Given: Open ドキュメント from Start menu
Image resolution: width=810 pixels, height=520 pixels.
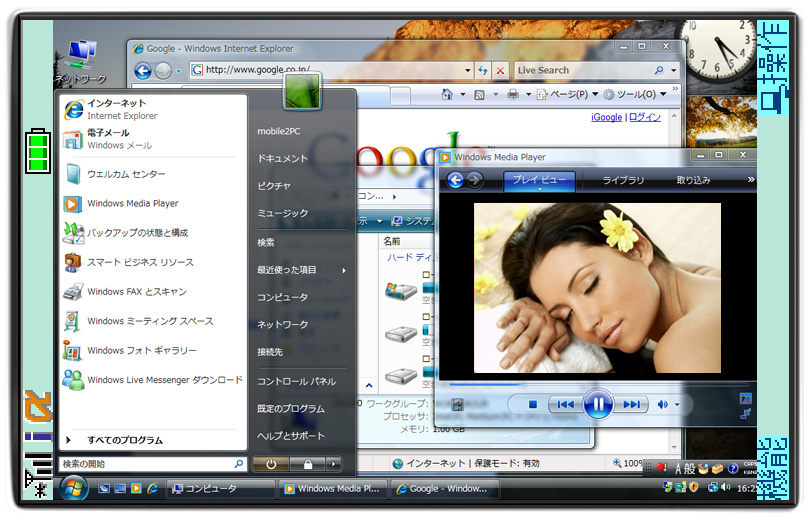Looking at the screenshot, I should pos(283,159).
